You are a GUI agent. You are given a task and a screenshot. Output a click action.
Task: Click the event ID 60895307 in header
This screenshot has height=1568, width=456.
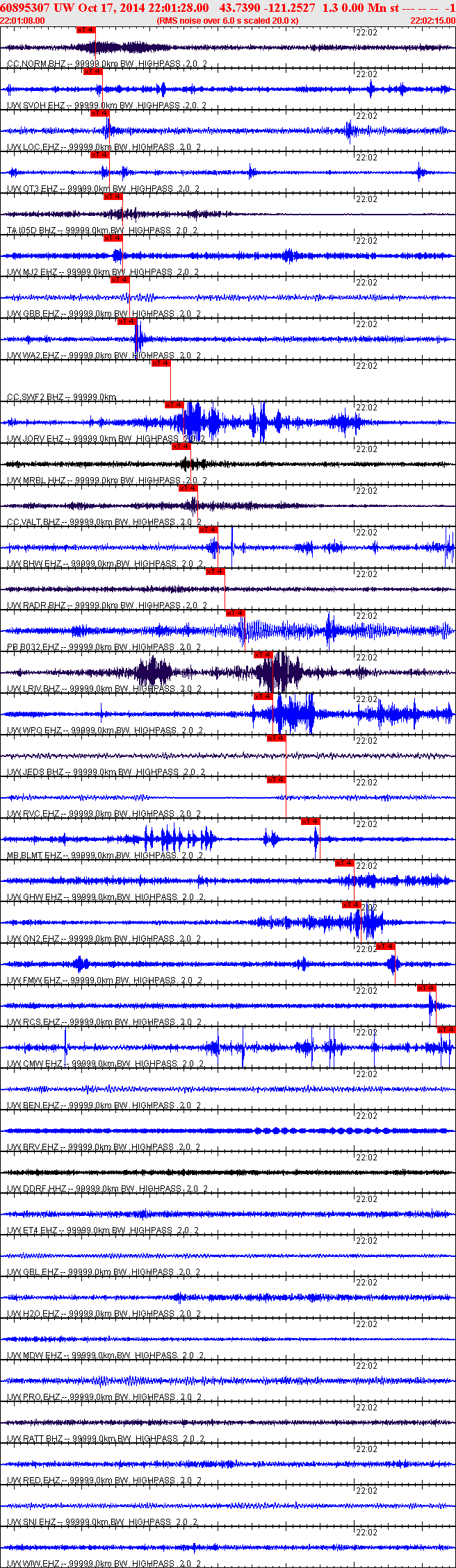tap(25, 8)
